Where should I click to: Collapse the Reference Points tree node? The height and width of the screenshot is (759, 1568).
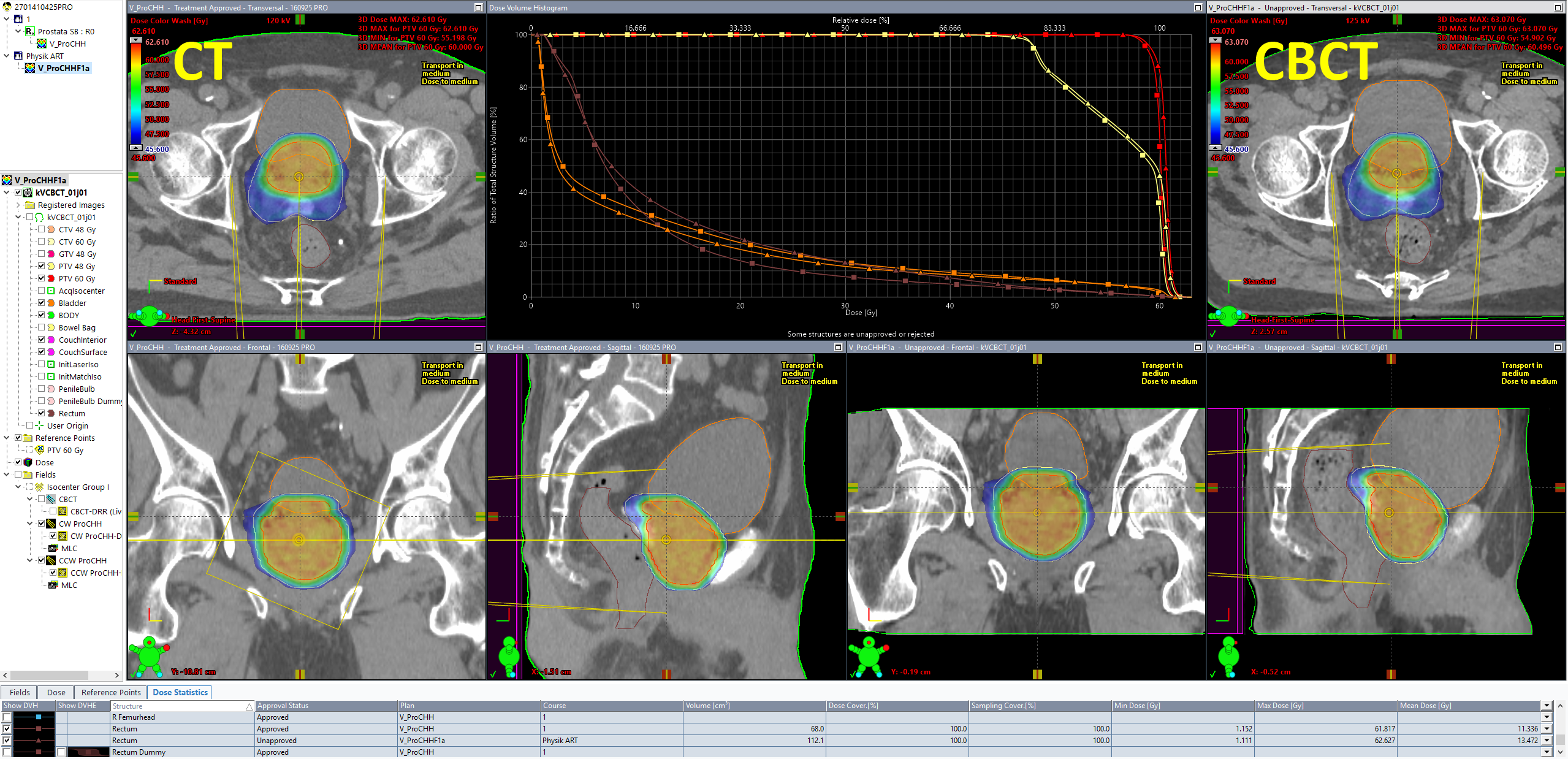[7, 438]
